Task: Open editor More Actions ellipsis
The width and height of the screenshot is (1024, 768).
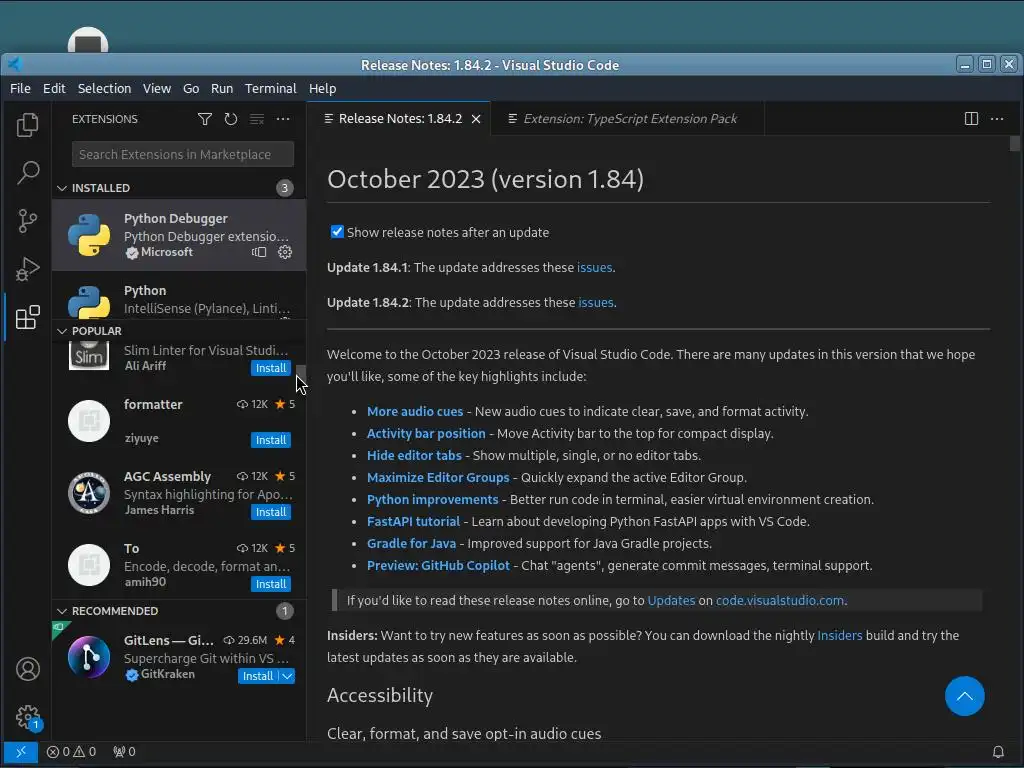Action: tap(997, 119)
